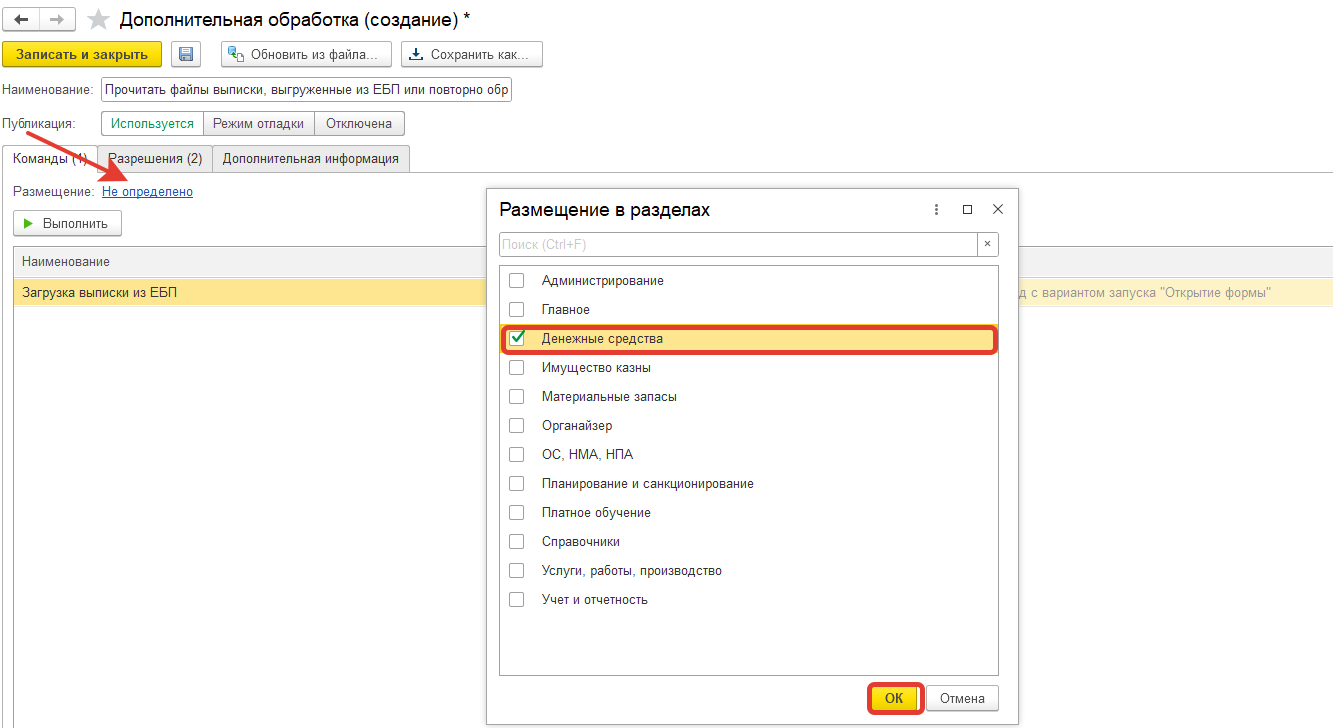Image resolution: width=1333 pixels, height=728 pixels.
Task: Add form to favorites with star icon
Action: (98, 20)
